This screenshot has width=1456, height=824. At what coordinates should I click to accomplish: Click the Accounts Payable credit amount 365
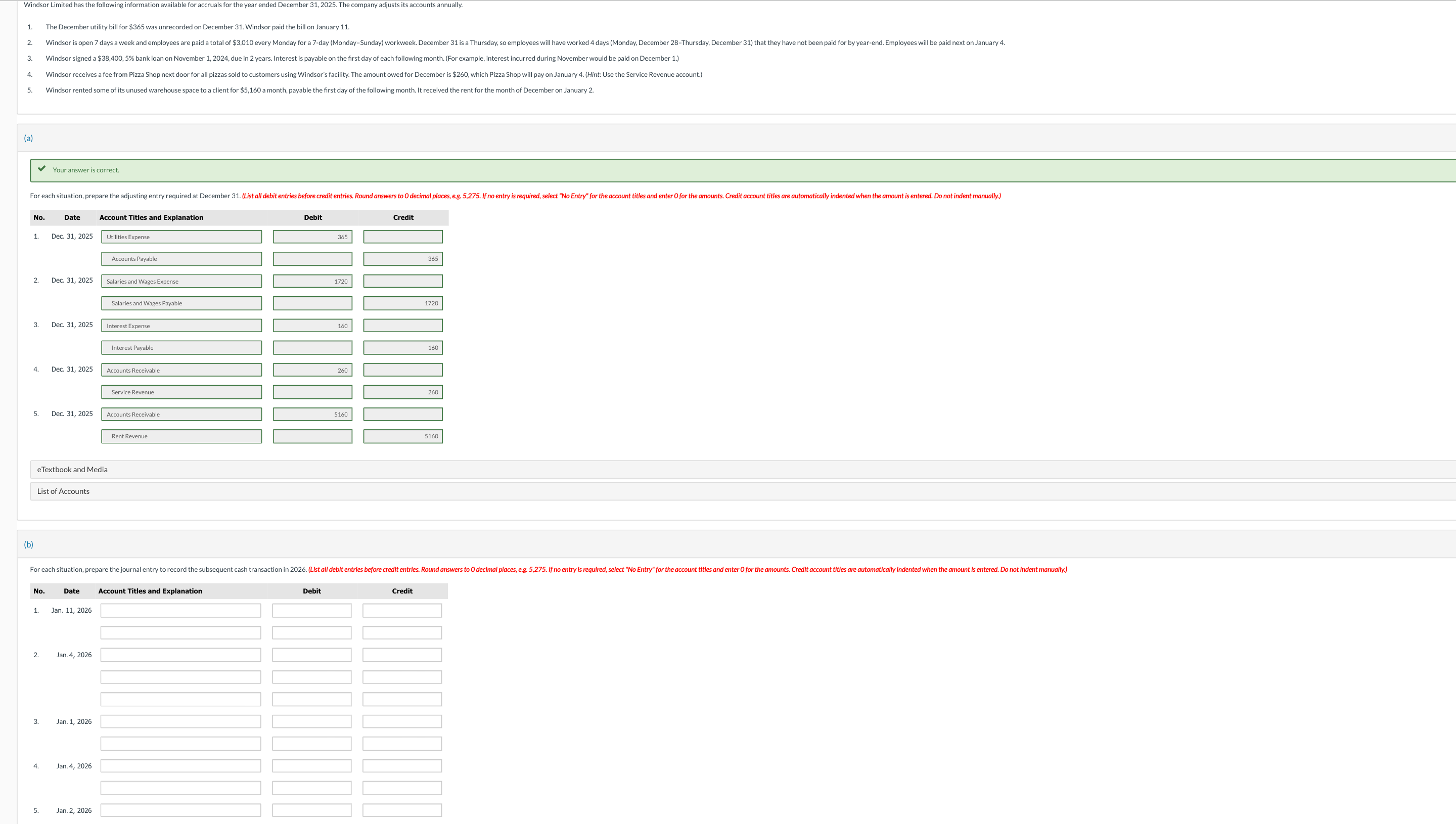pyautogui.click(x=403, y=259)
